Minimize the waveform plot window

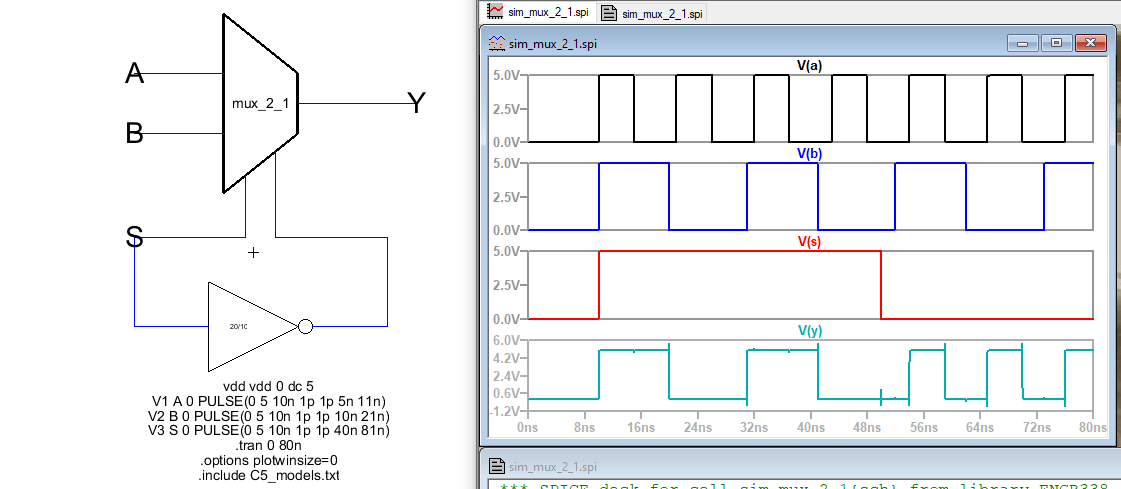(1022, 43)
